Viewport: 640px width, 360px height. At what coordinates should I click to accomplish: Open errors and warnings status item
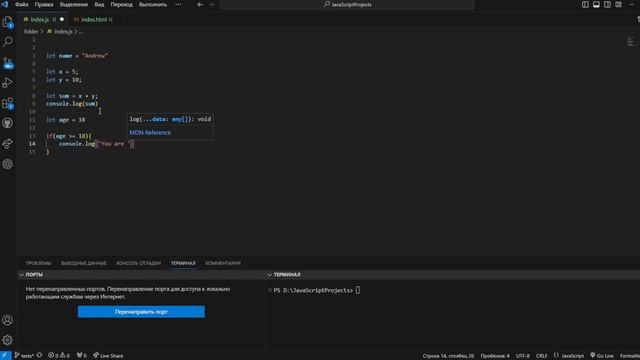[x=59, y=356]
